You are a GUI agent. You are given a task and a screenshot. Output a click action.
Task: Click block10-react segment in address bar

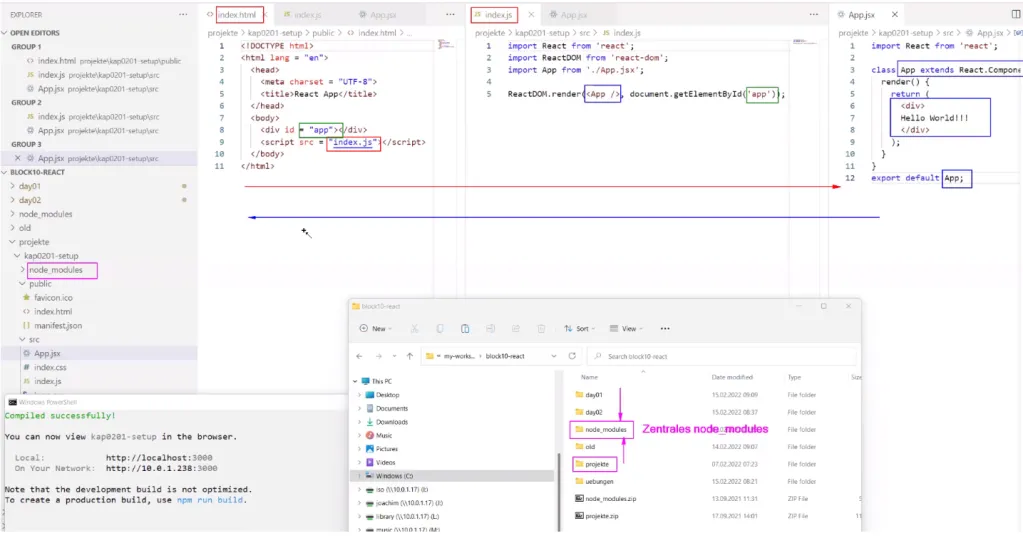[505, 356]
